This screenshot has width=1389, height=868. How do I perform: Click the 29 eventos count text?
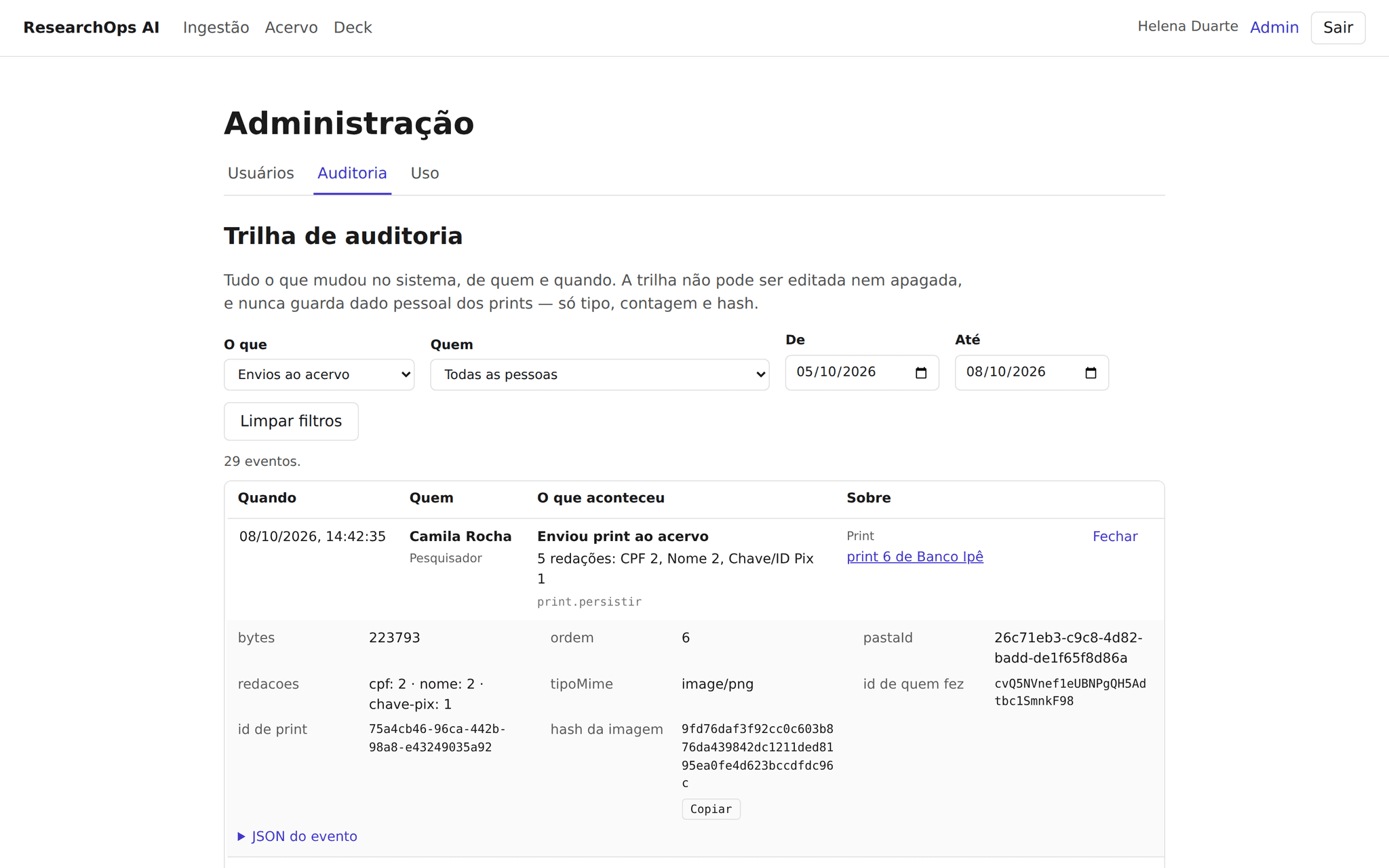click(262, 461)
